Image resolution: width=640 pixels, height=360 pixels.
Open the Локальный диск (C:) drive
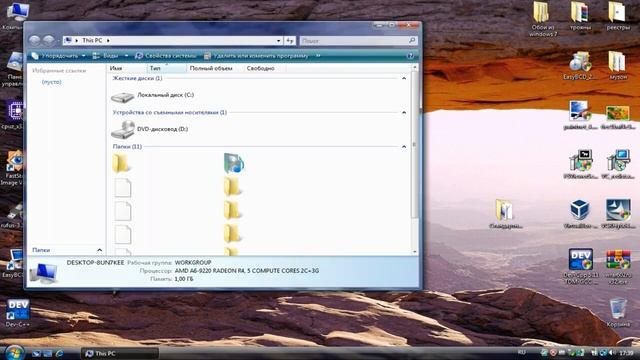[x=153, y=96]
